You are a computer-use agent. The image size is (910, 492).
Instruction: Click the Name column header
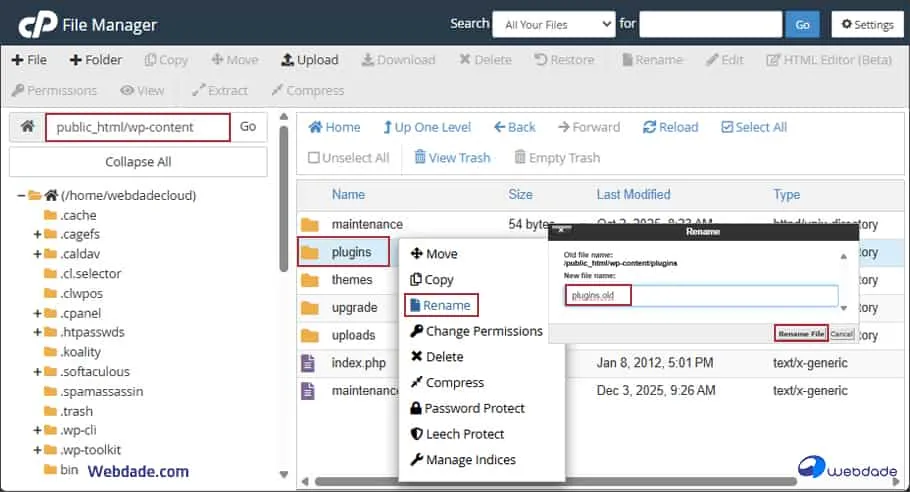[x=348, y=194]
